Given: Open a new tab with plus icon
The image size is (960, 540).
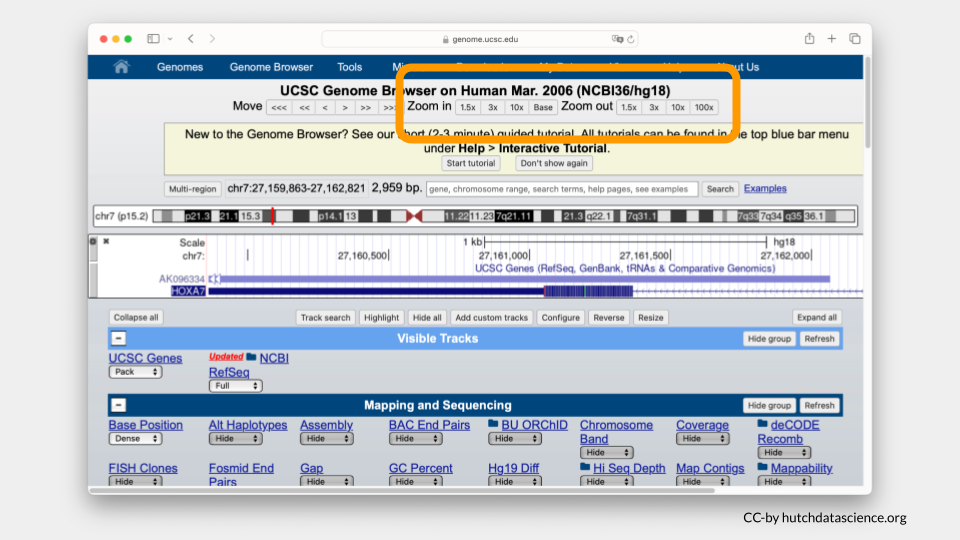Looking at the screenshot, I should point(831,39).
